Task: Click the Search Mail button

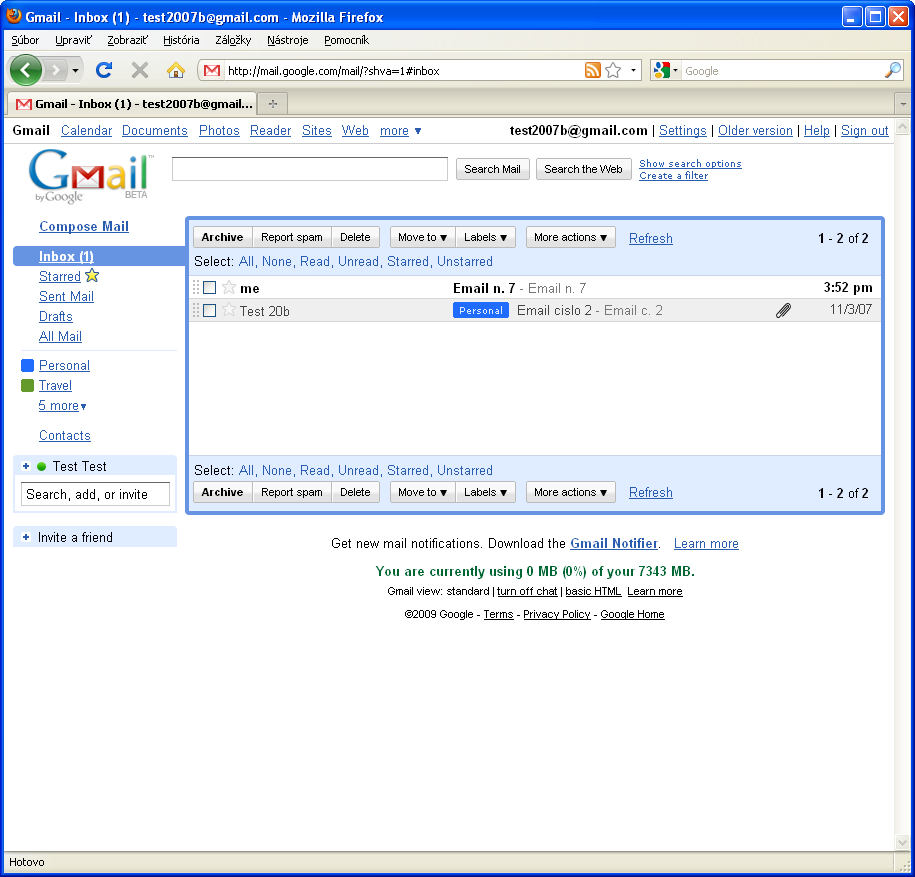Action: [493, 169]
